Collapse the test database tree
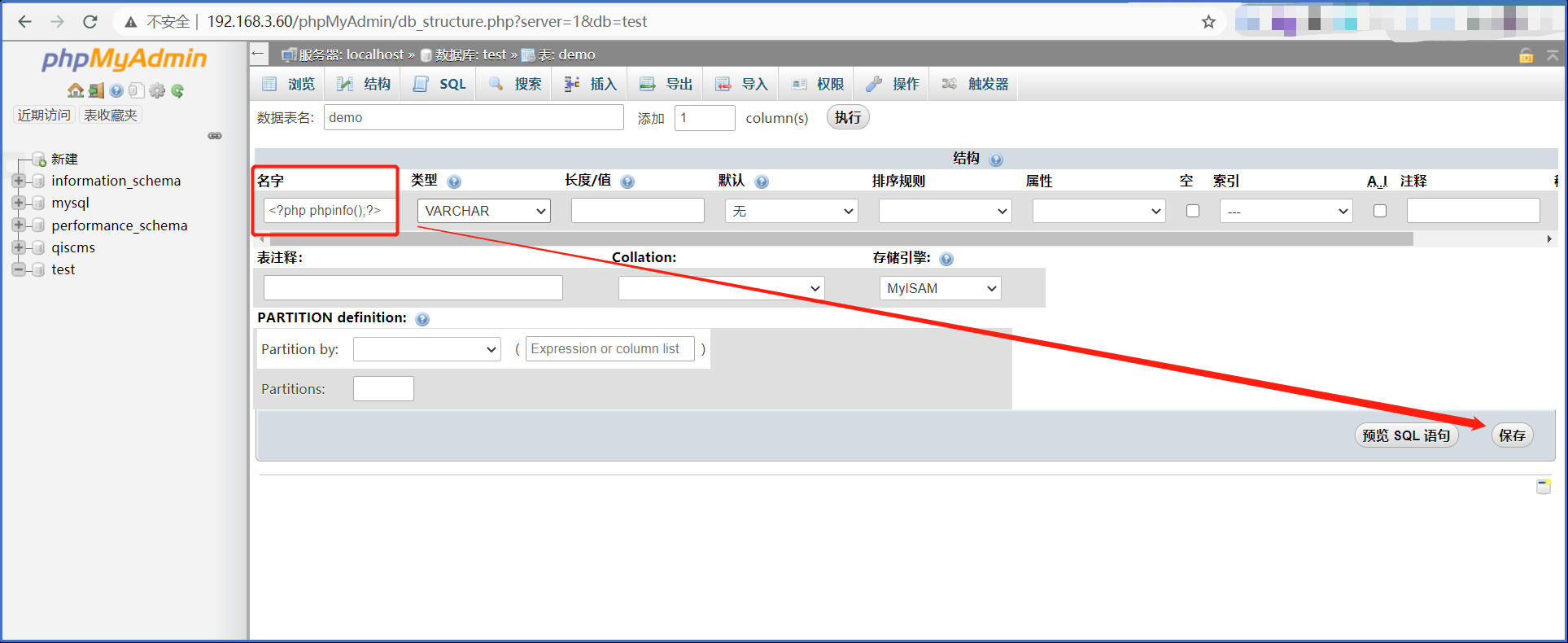Image resolution: width=1568 pixels, height=643 pixels. pyautogui.click(x=19, y=269)
